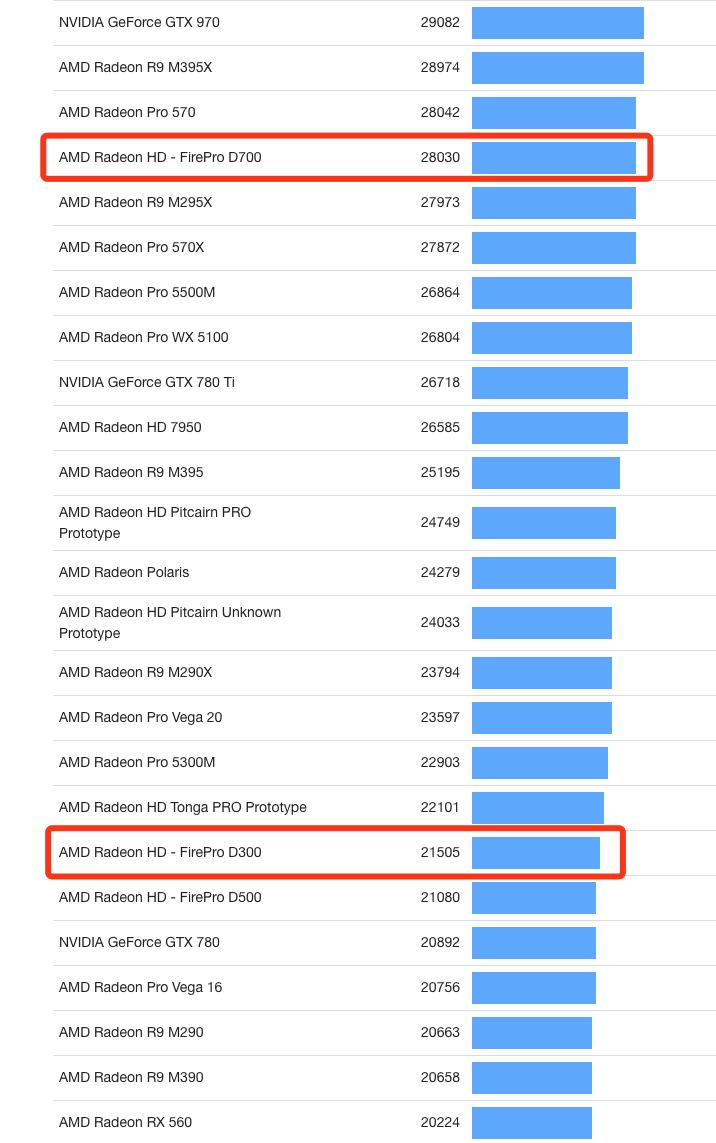The width and height of the screenshot is (716, 1143).
Task: Select the Radeon Pro WX 5100 row
Action: click(143, 337)
